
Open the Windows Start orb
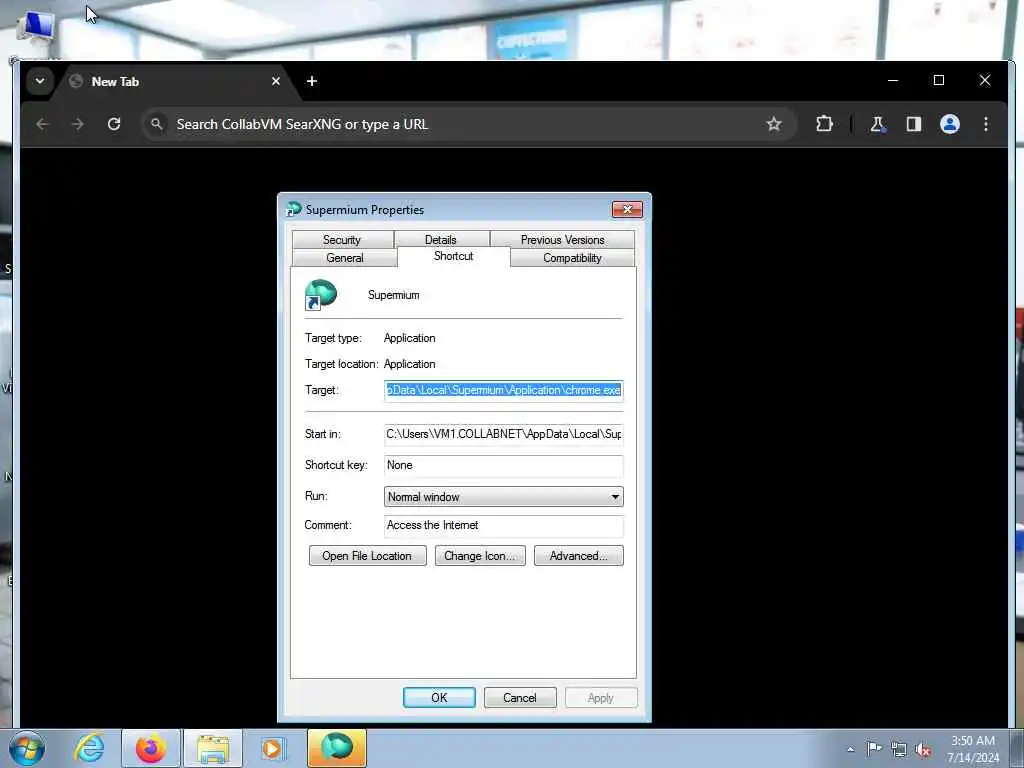(x=27, y=748)
